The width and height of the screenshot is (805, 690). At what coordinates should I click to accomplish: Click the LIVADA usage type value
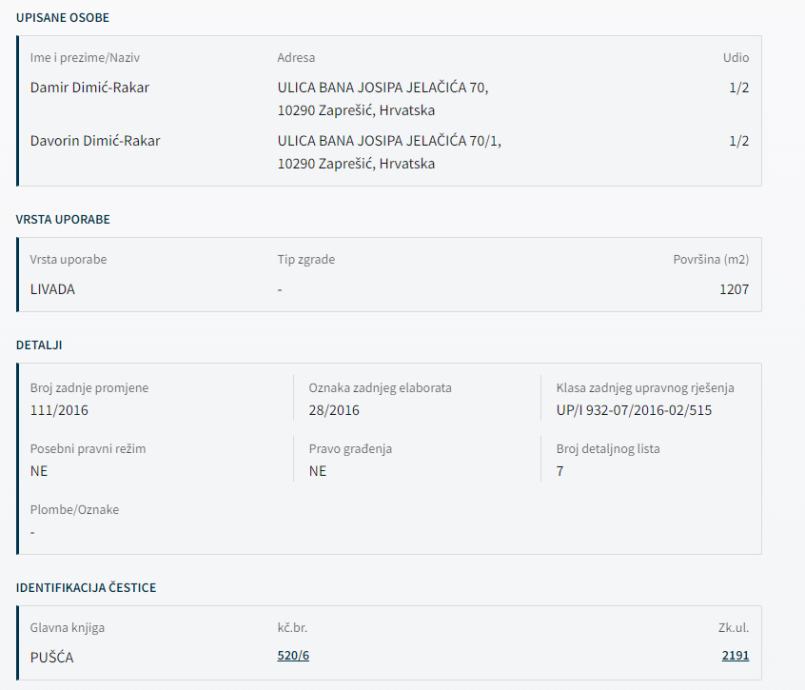(52, 289)
